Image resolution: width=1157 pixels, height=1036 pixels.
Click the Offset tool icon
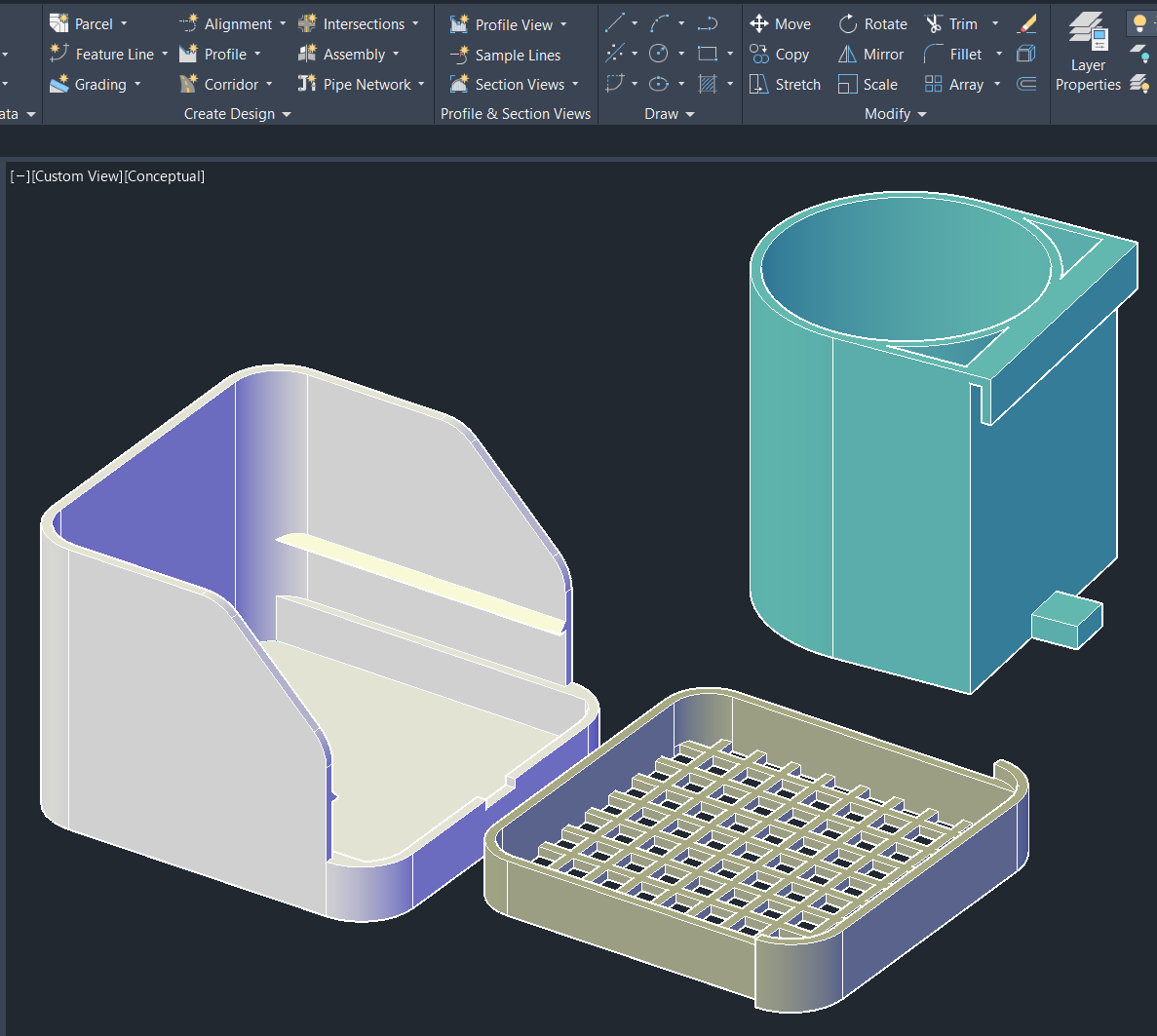1026,85
